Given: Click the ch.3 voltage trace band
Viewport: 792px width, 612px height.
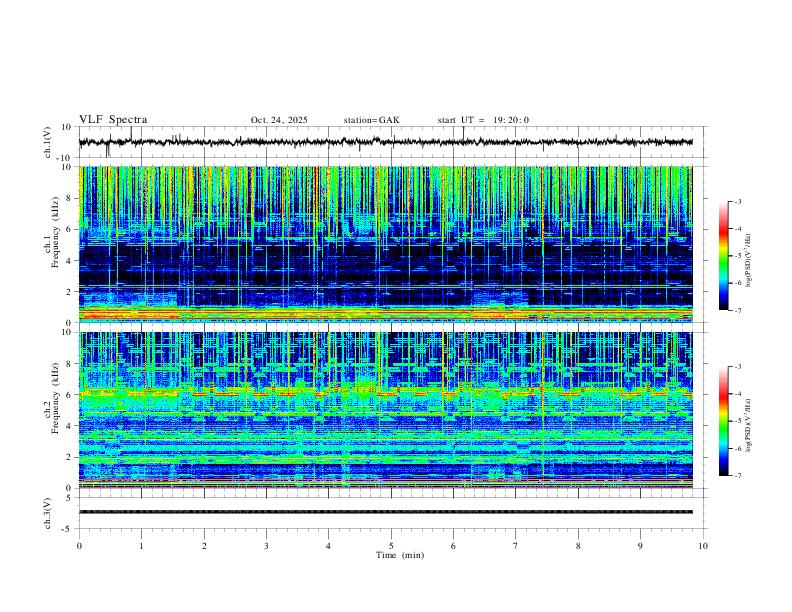Looking at the screenshot, I should [x=385, y=512].
